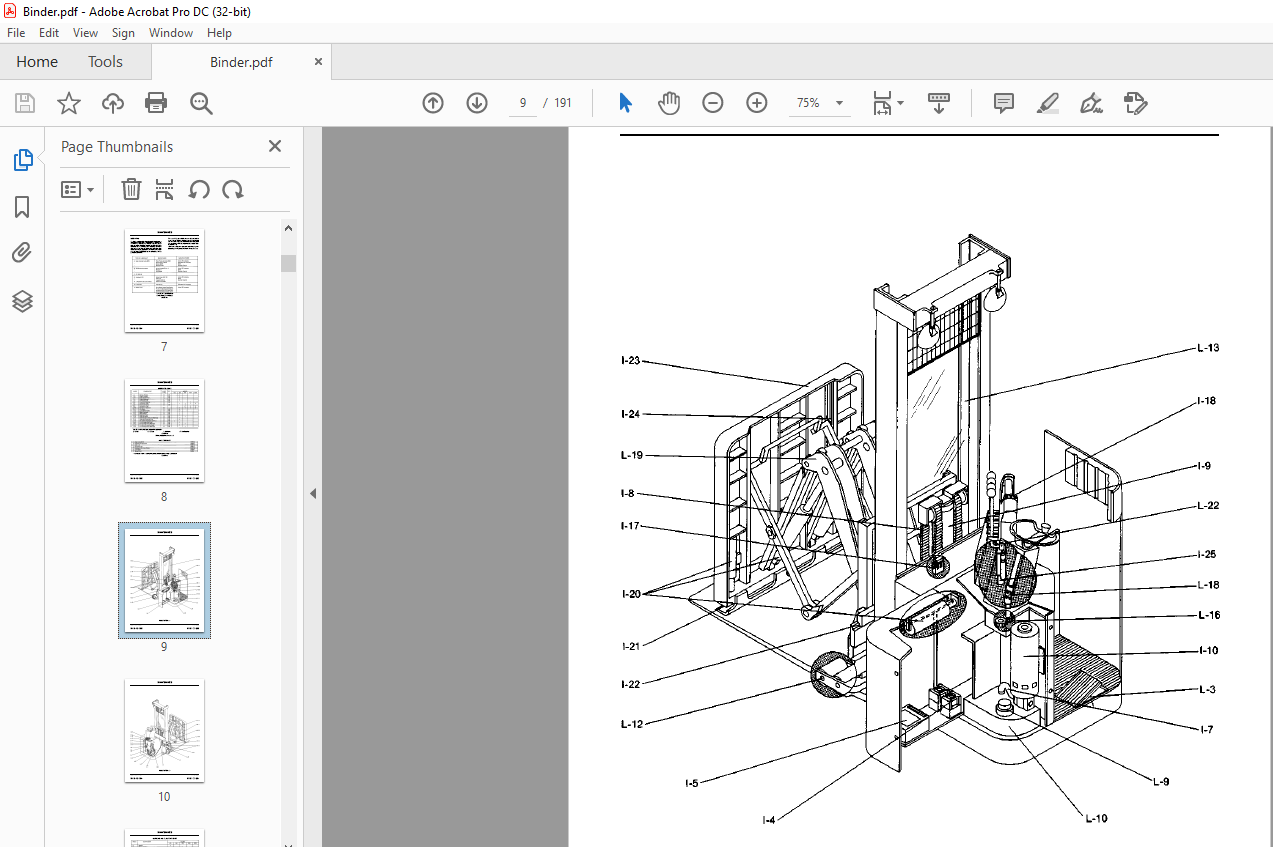Zoom out with the minus icon
Screen dimensions: 1273x847
[713, 103]
